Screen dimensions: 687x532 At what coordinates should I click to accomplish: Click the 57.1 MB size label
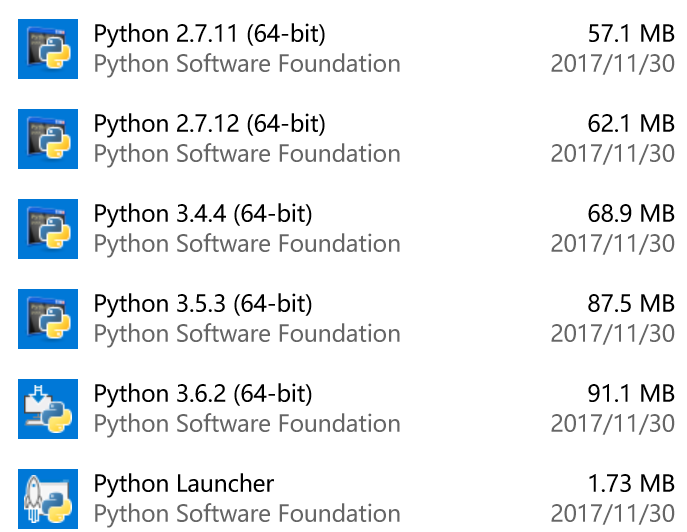(x=631, y=34)
